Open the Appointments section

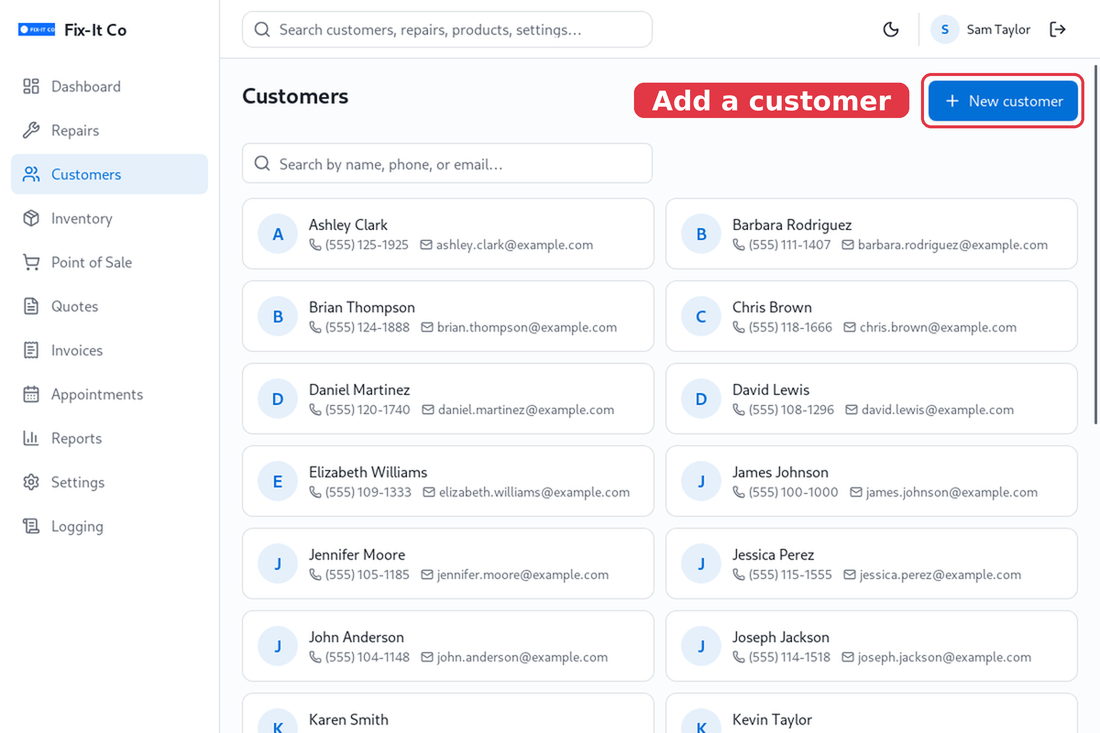(109, 394)
